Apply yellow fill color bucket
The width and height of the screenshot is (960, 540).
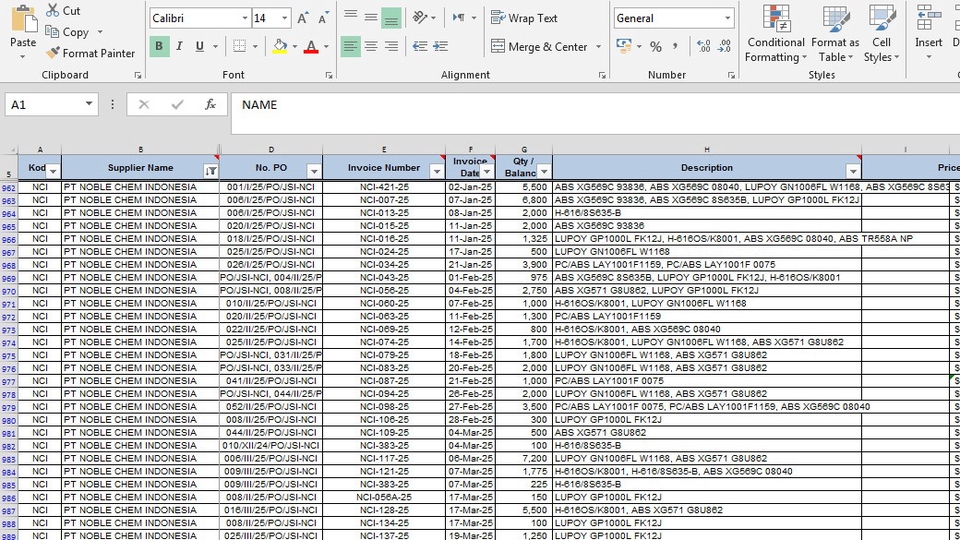tap(280, 46)
